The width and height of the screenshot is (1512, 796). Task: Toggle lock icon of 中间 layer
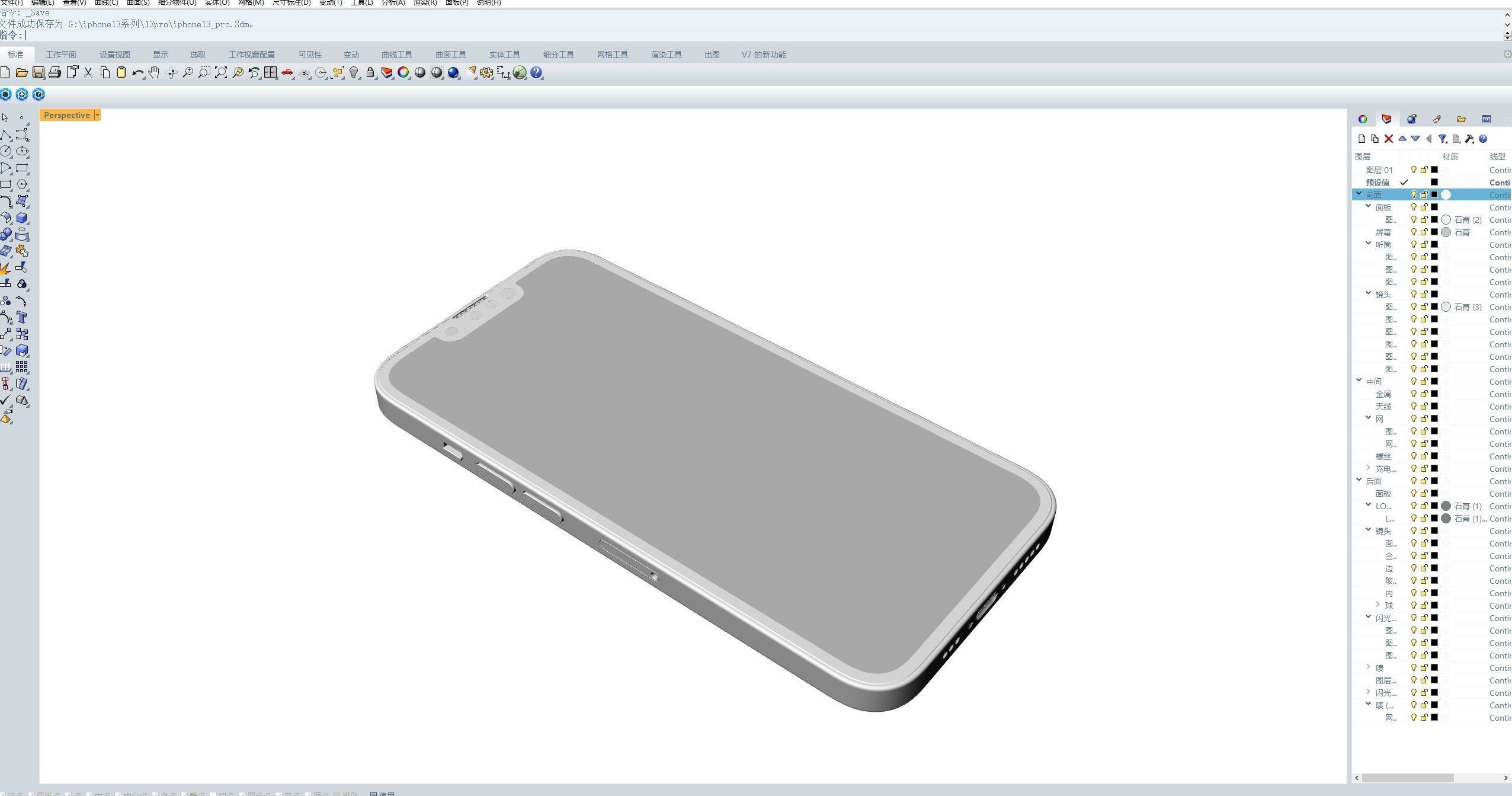tap(1424, 381)
